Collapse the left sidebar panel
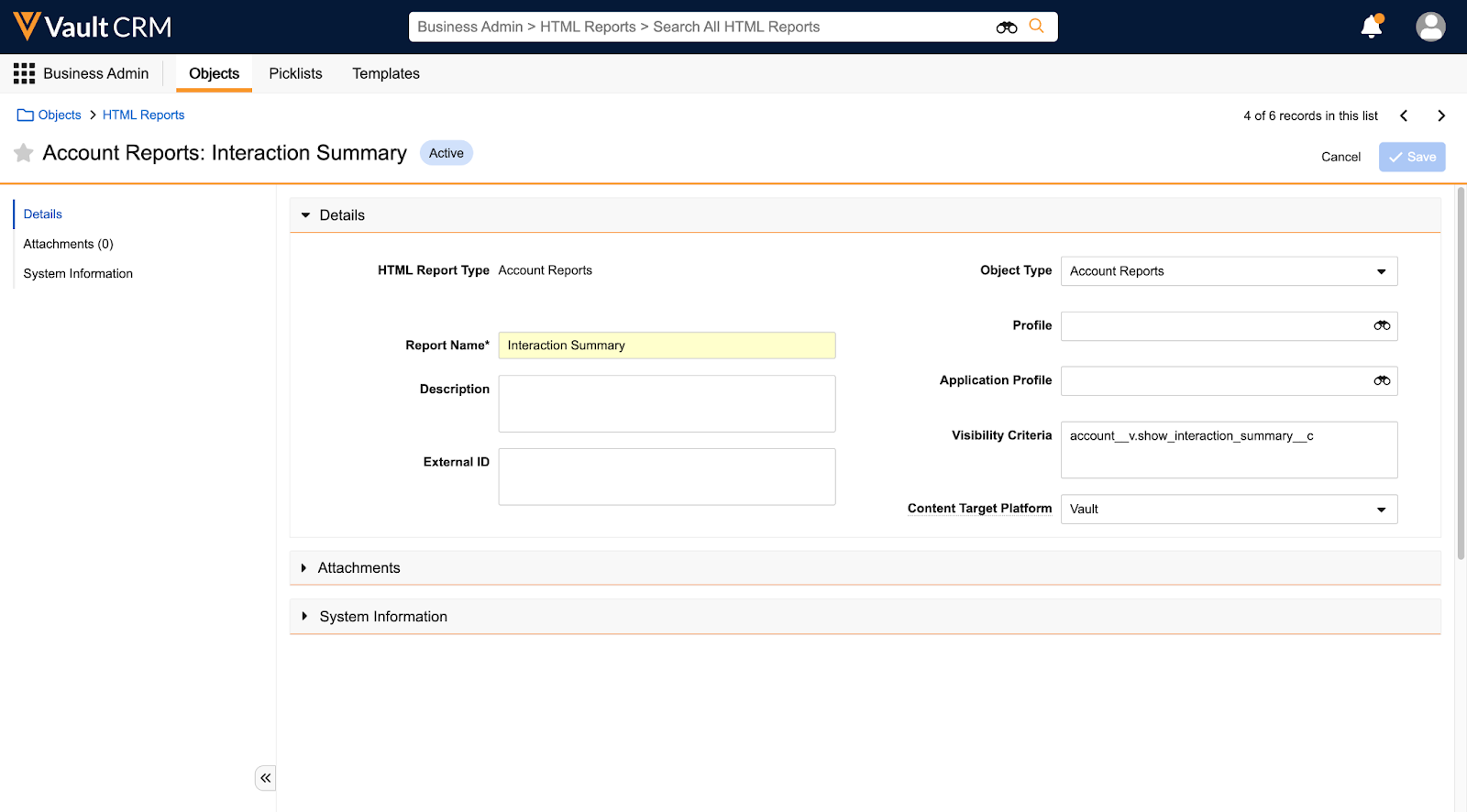 (265, 778)
